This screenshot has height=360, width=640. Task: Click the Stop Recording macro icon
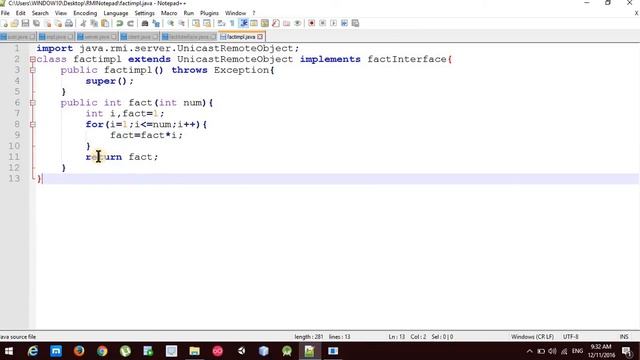point(322,23)
